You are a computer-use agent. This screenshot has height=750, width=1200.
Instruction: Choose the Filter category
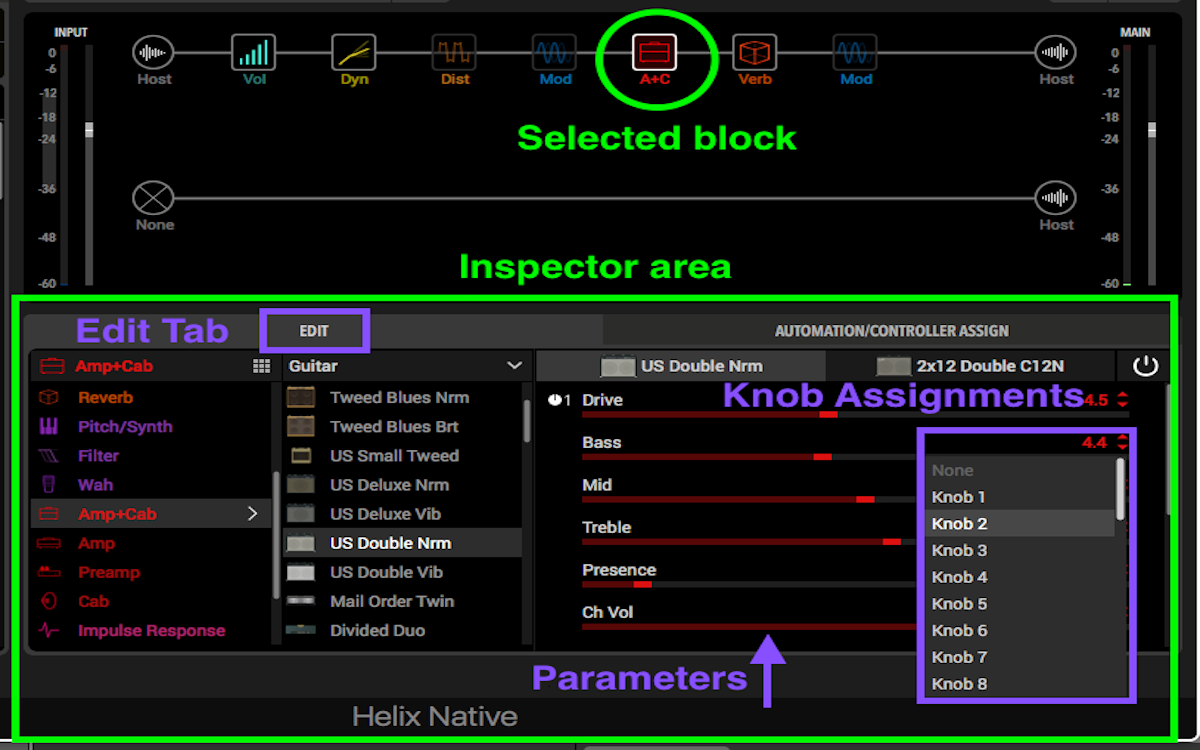pyautogui.click(x=151, y=455)
